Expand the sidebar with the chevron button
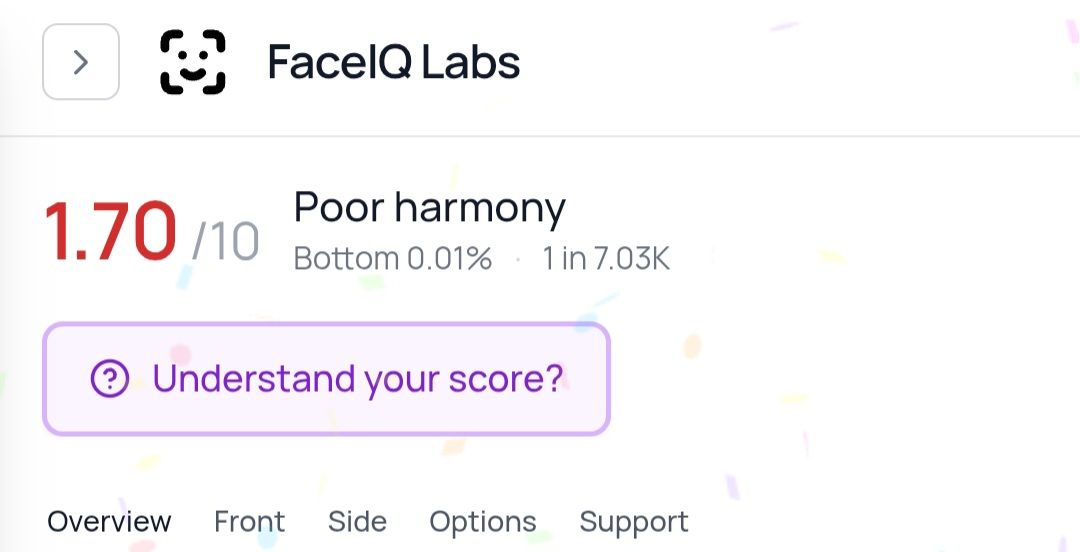Viewport: 1080px width, 552px height. [x=81, y=62]
